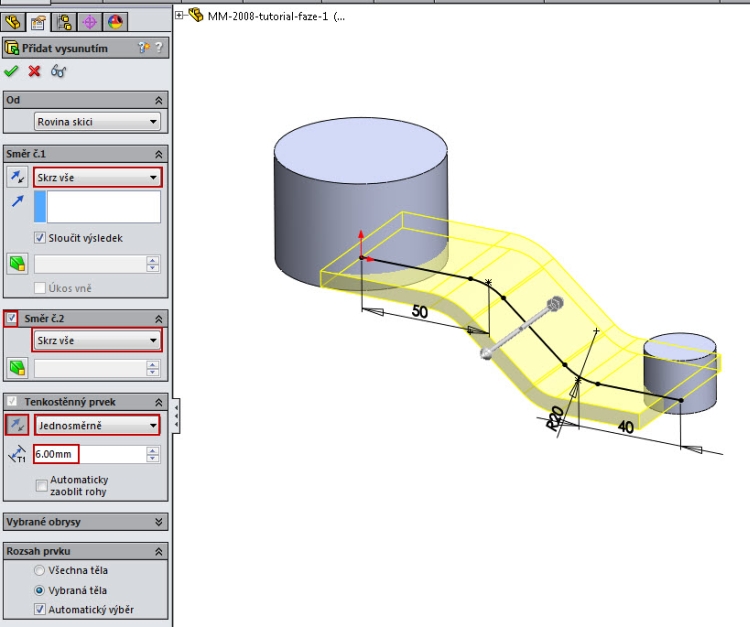750x627 pixels.
Task: Open the ConfigurationManager tab
Action: tap(64, 22)
